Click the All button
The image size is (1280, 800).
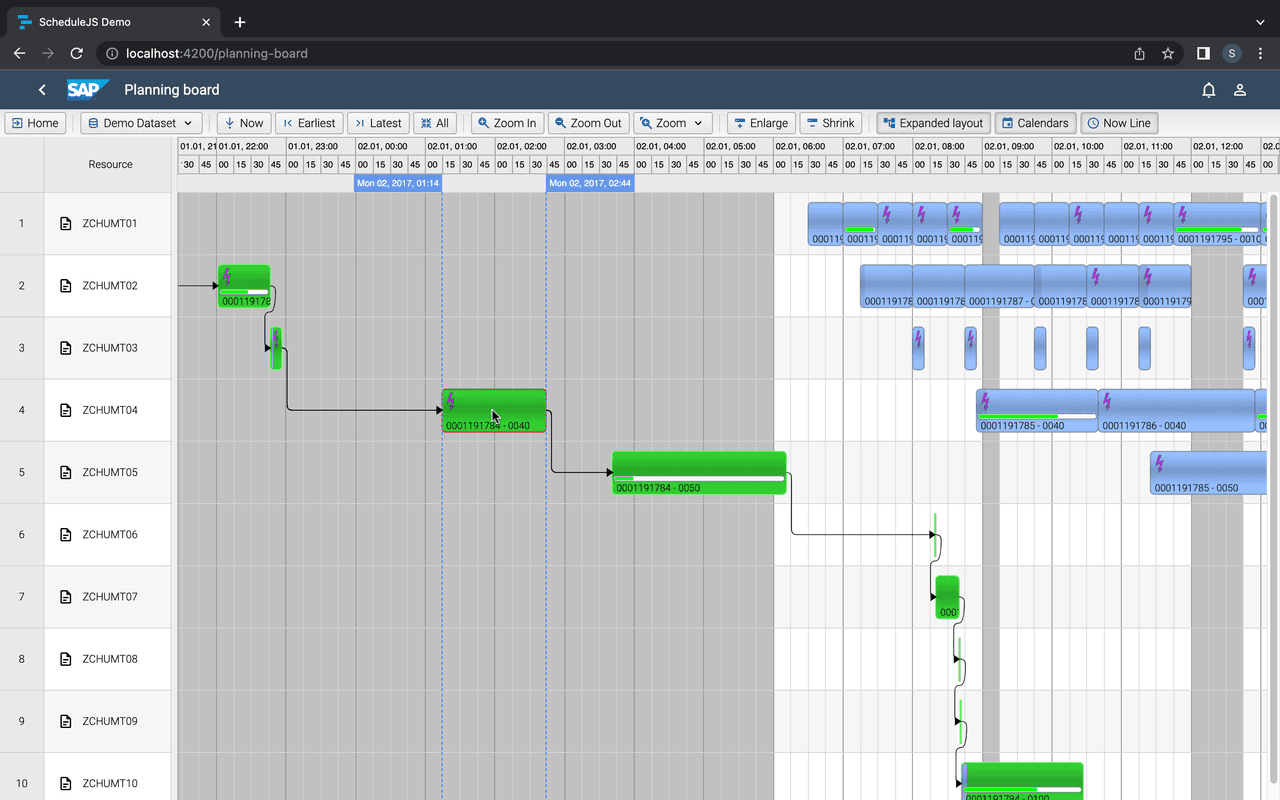[435, 123]
